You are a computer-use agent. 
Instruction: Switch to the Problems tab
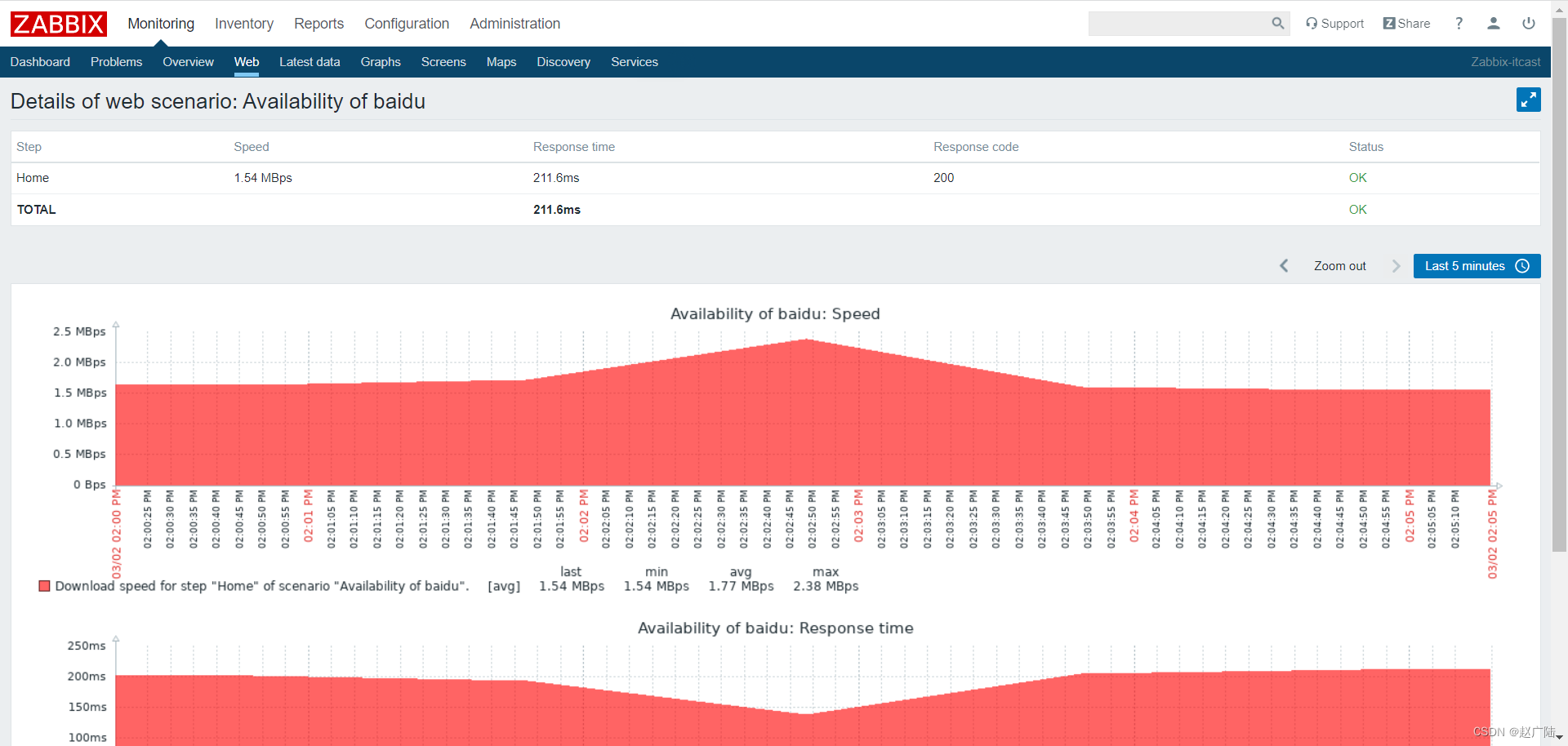(x=116, y=62)
